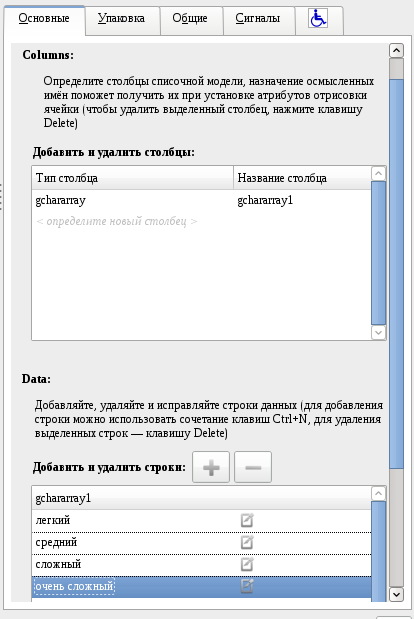The height and width of the screenshot is (619, 414).
Task: Click edit icon in очень сложный row
Action: 247,586
